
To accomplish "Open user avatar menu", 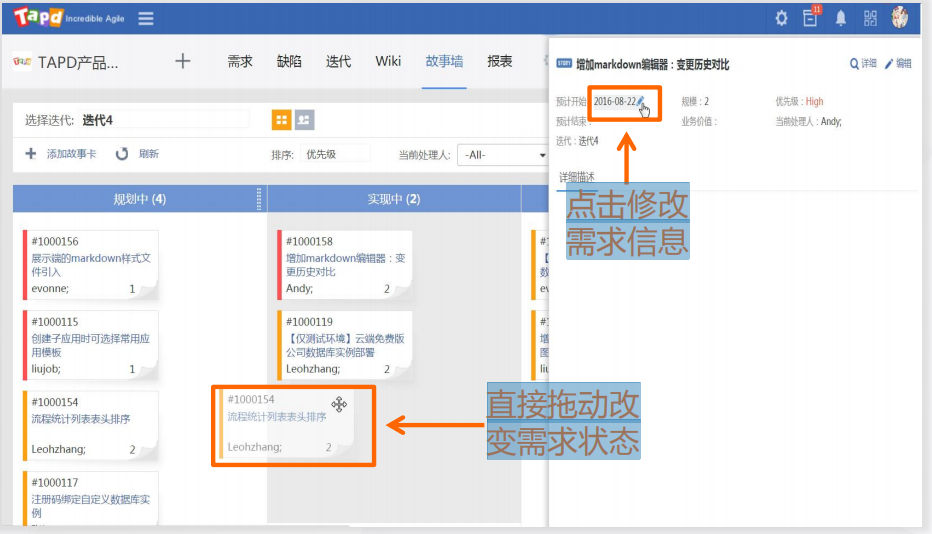I will click(900, 17).
